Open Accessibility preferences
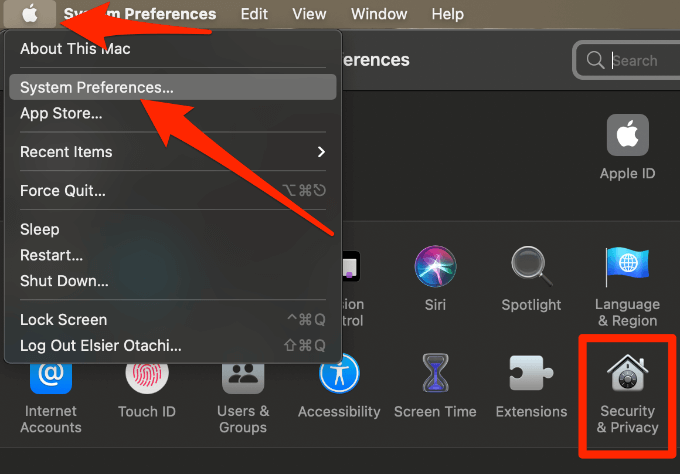The height and width of the screenshot is (474, 680). (339, 386)
